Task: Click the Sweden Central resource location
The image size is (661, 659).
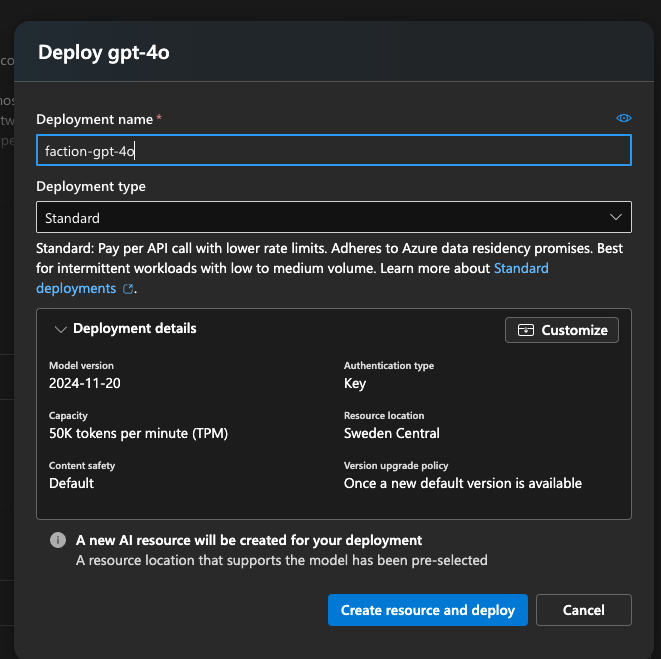Action: coord(391,433)
